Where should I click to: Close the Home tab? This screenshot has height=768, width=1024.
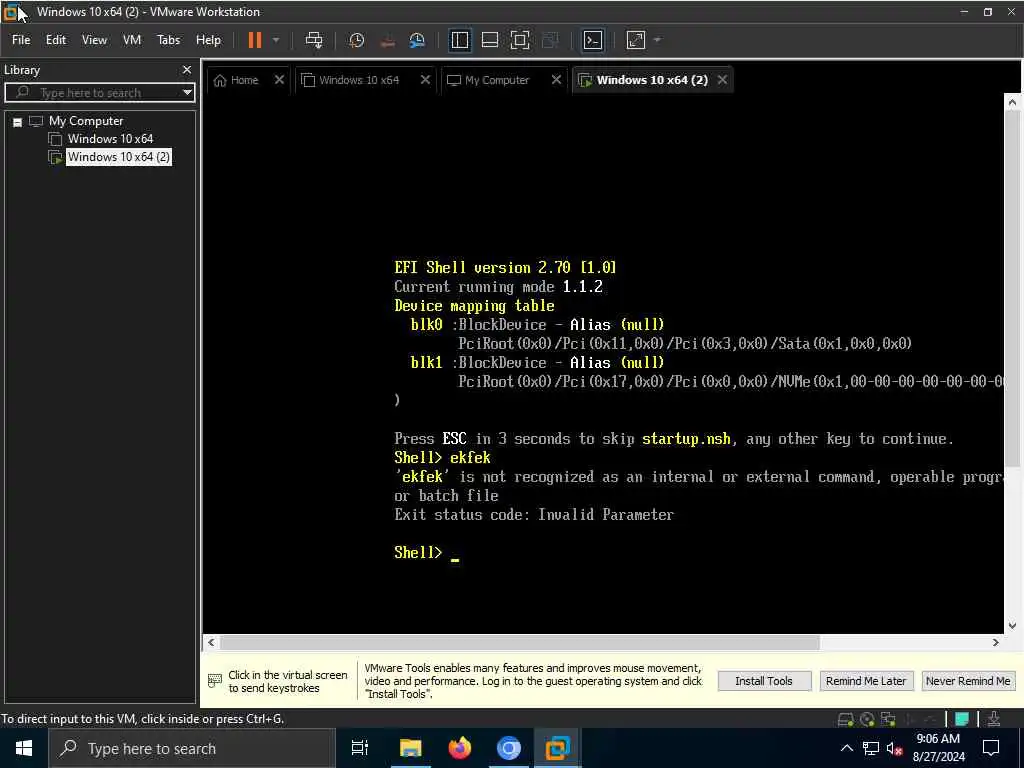280,79
